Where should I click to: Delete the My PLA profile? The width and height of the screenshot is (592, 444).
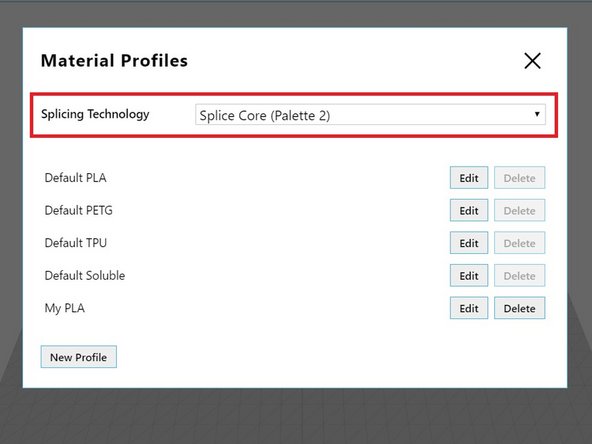click(520, 308)
